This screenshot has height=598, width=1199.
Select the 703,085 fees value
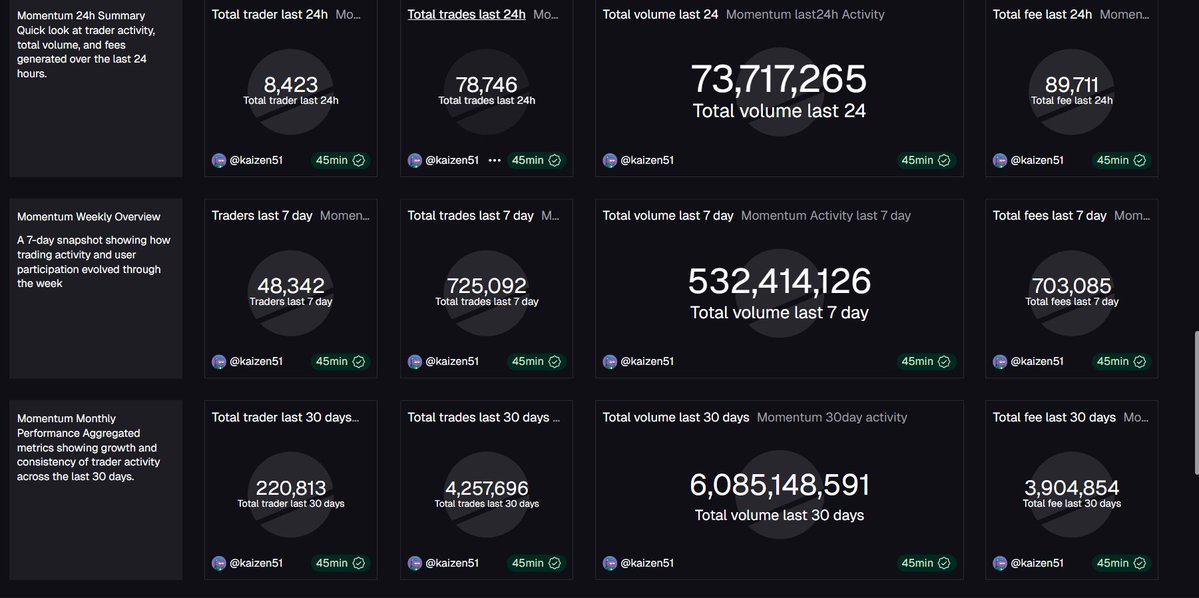[x=1071, y=286]
